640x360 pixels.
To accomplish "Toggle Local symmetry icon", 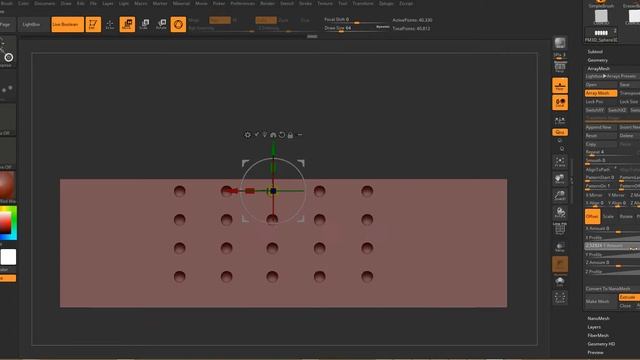I will click(560, 102).
